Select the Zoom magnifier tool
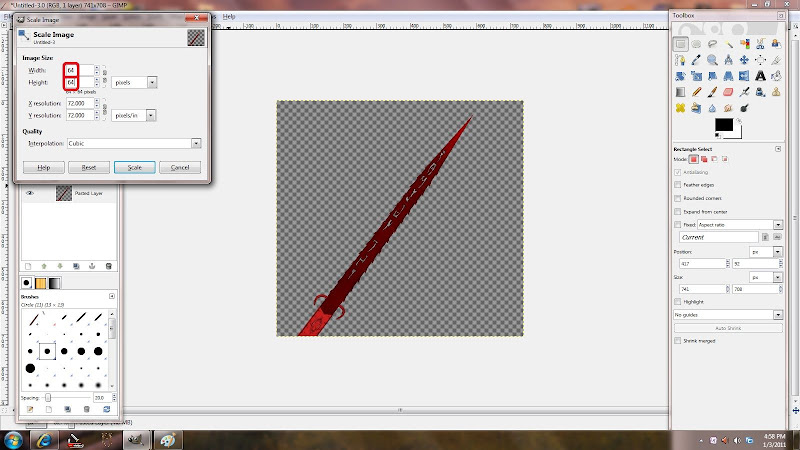The height and width of the screenshot is (450, 800). 712,60
